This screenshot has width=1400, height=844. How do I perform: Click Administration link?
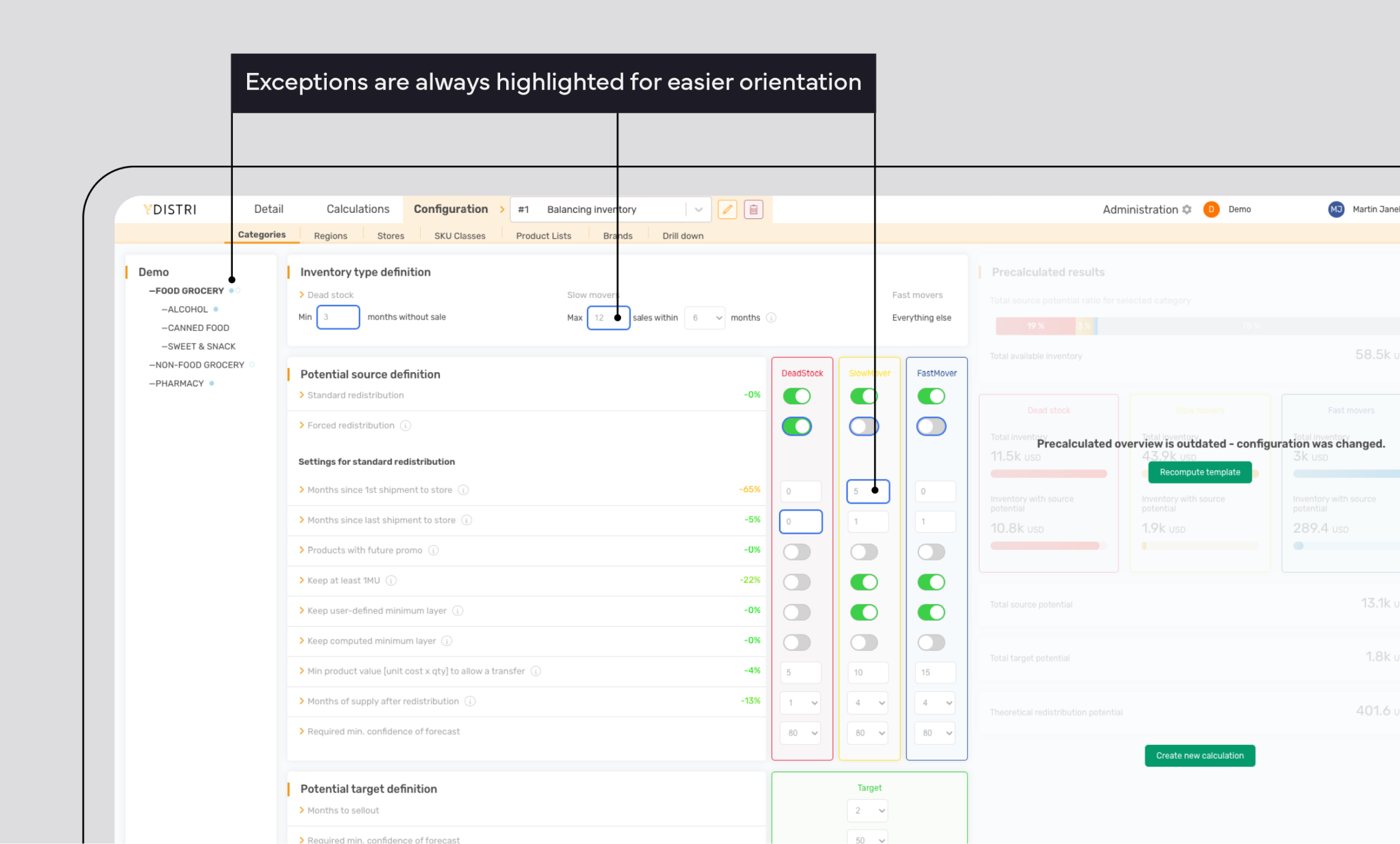(x=1140, y=209)
